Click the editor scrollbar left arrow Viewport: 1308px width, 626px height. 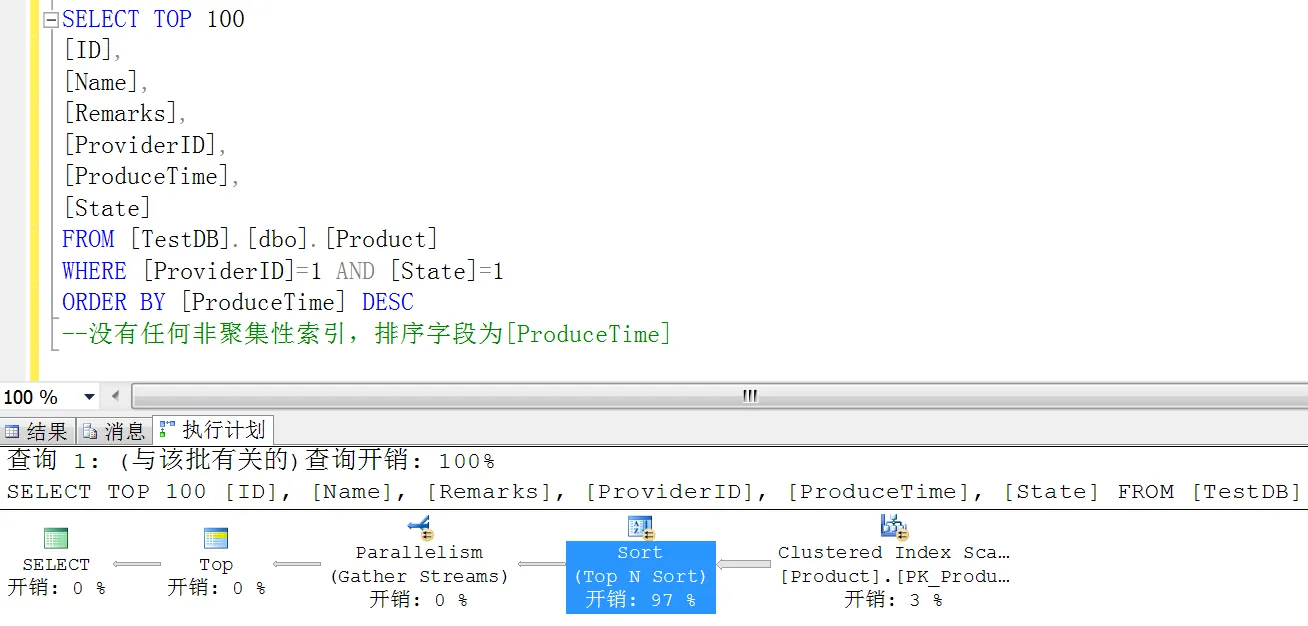(x=115, y=396)
